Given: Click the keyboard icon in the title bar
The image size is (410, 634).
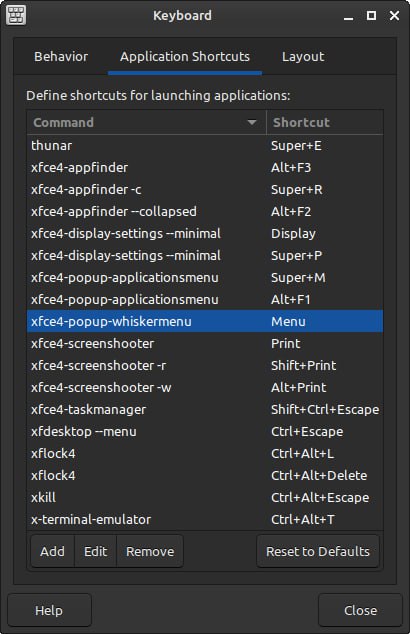Looking at the screenshot, I should (x=16, y=15).
